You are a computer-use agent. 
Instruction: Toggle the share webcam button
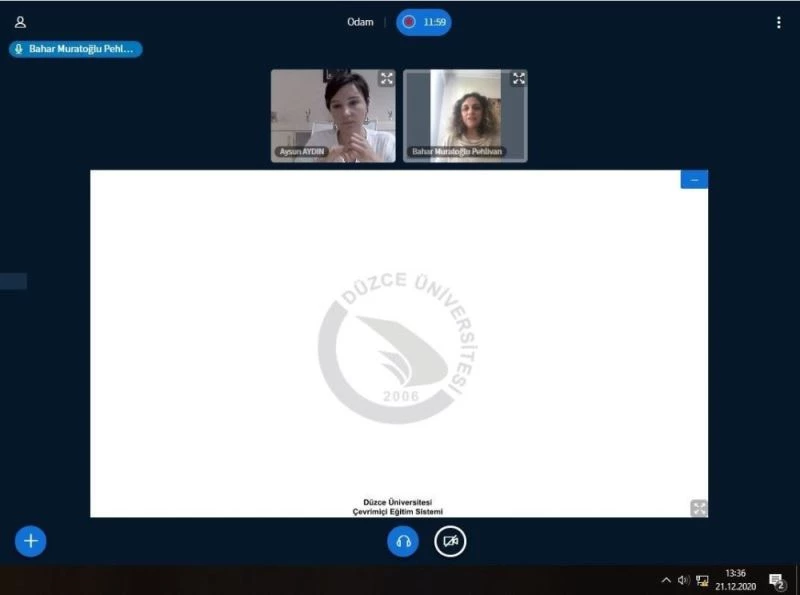pyautogui.click(x=450, y=541)
